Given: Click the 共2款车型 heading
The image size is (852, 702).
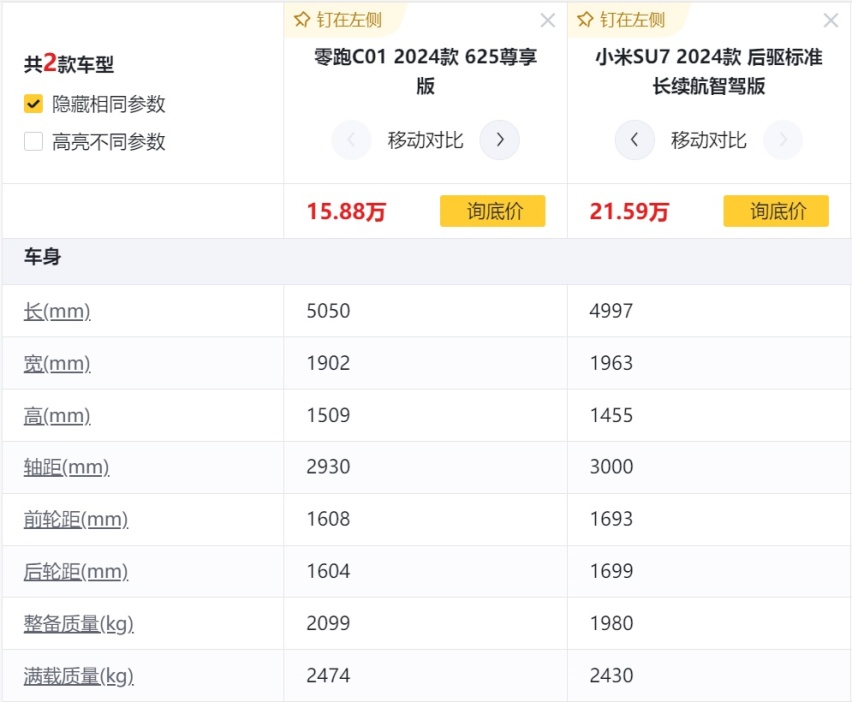Looking at the screenshot, I should [68, 64].
